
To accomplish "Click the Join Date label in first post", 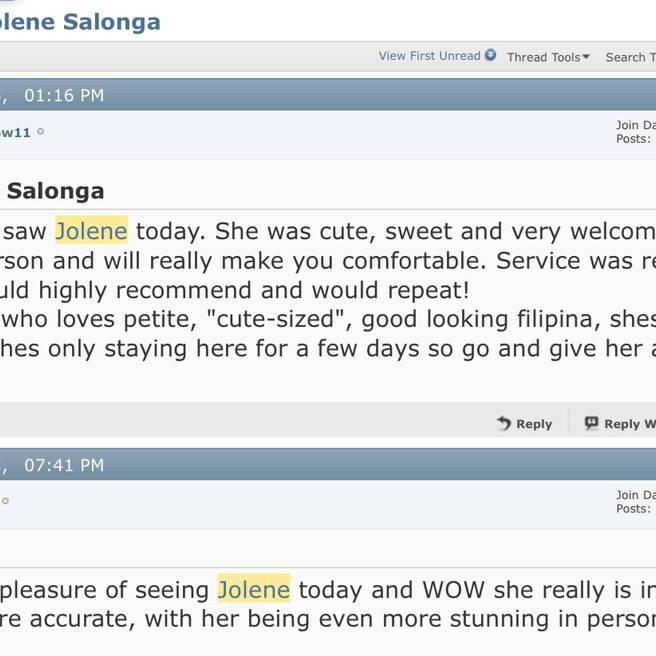I will click(635, 125).
